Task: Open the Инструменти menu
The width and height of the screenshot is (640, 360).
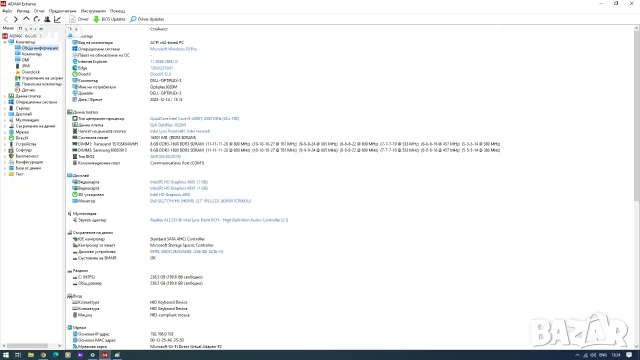Action: point(93,11)
